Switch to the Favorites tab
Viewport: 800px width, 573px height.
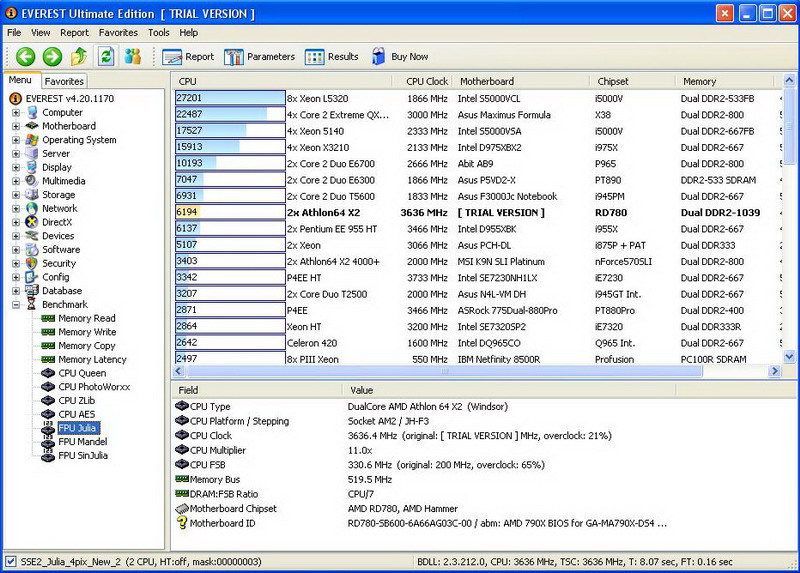[64, 81]
